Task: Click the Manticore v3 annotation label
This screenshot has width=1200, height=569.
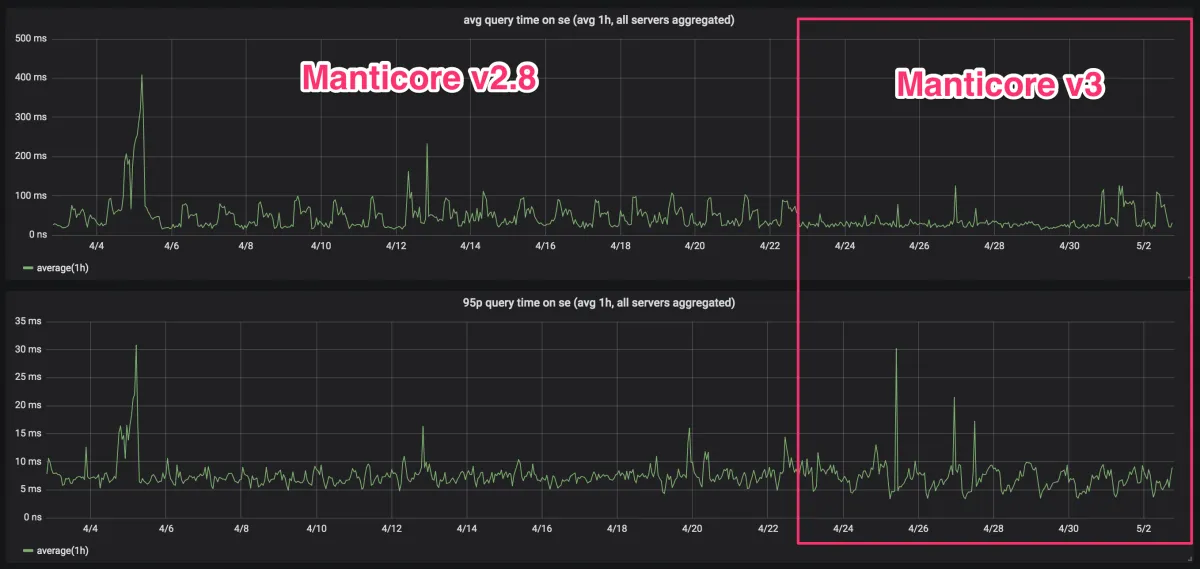Action: [998, 85]
